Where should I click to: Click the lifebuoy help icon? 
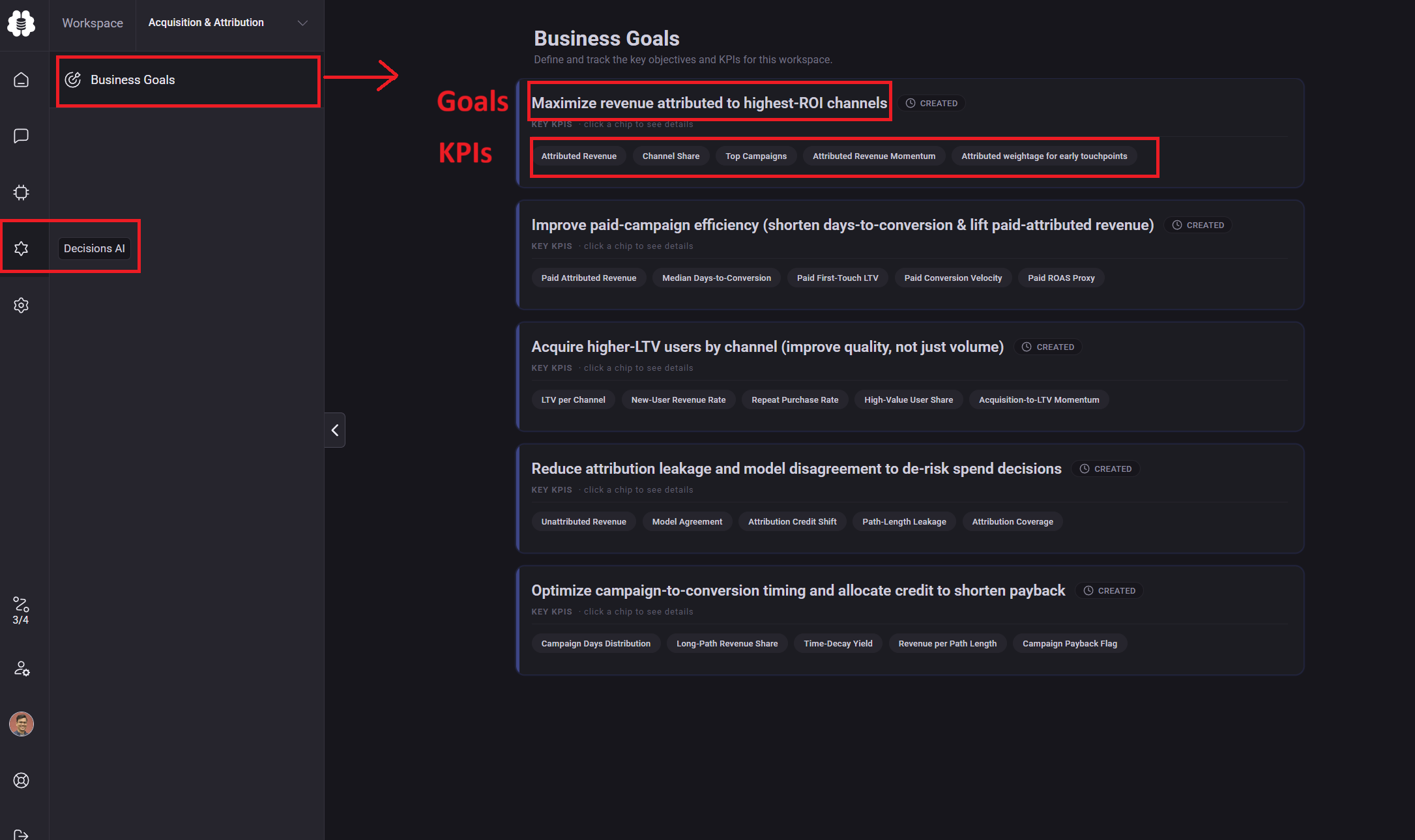[x=21, y=780]
